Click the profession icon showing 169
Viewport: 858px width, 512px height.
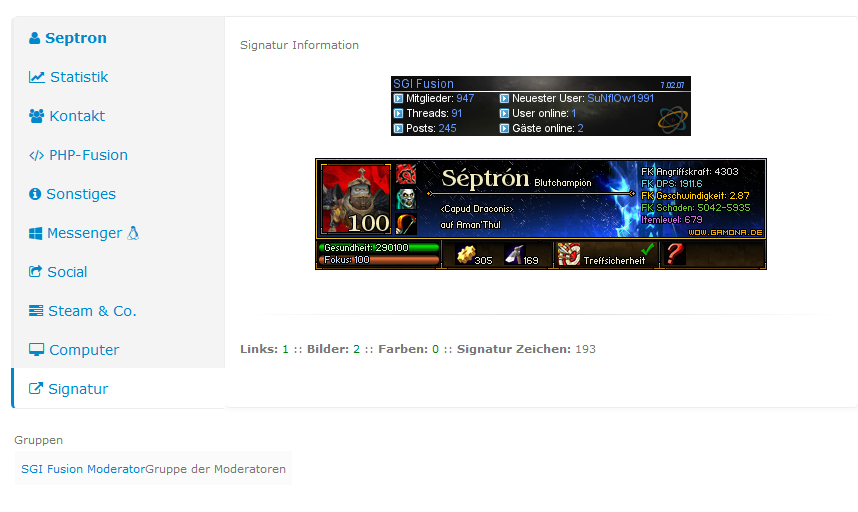[x=514, y=254]
